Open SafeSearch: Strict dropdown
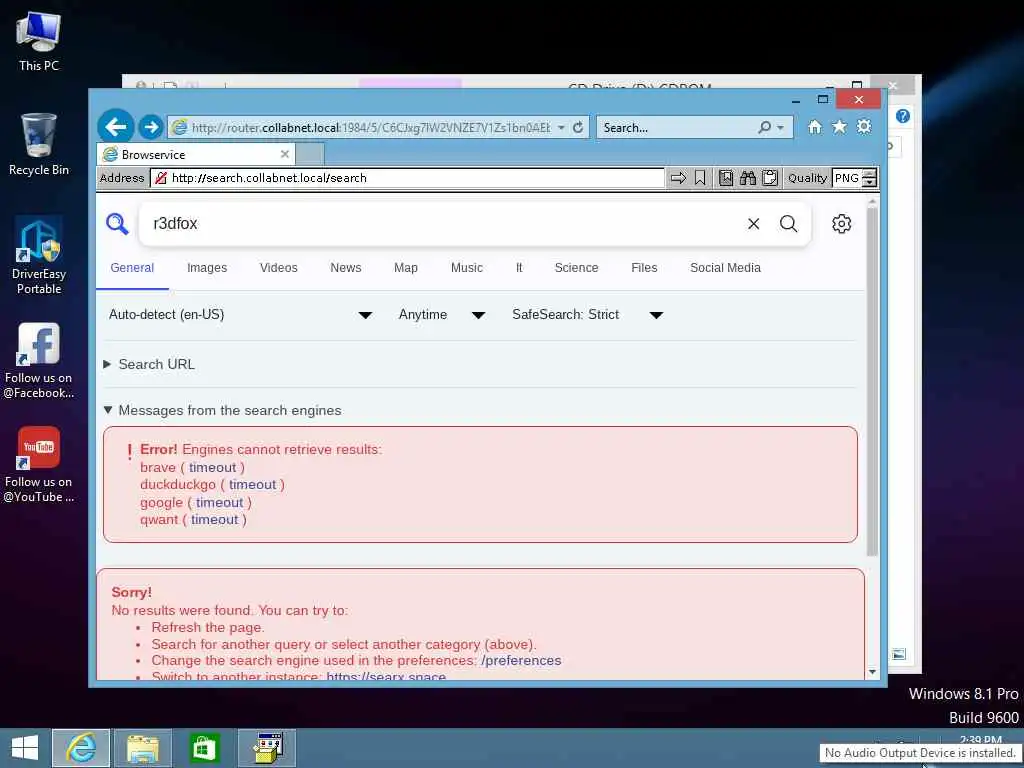Screen dimensions: 1024x768 click(x=588, y=315)
